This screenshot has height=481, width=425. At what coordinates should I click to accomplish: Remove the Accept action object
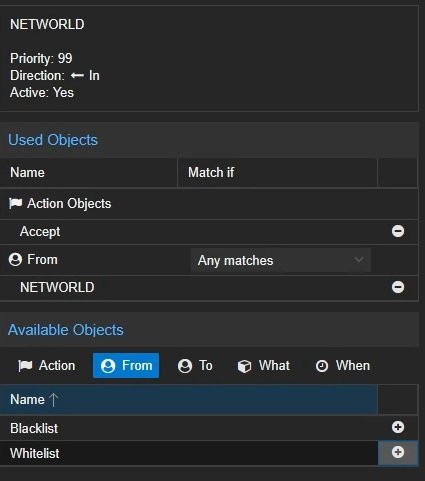click(x=398, y=231)
